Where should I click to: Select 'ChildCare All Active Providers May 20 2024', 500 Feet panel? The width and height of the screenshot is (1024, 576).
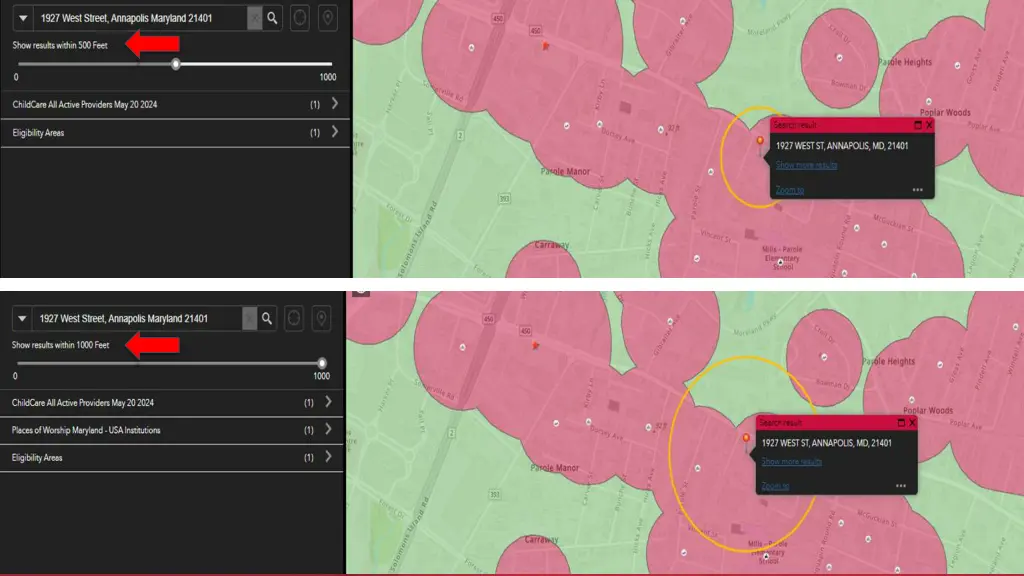tap(175, 104)
